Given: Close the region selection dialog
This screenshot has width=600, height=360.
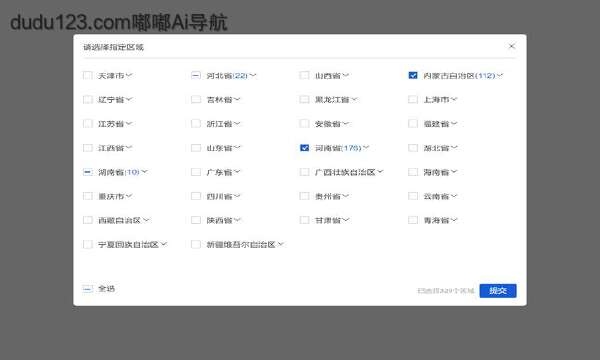Looking at the screenshot, I should (512, 46).
